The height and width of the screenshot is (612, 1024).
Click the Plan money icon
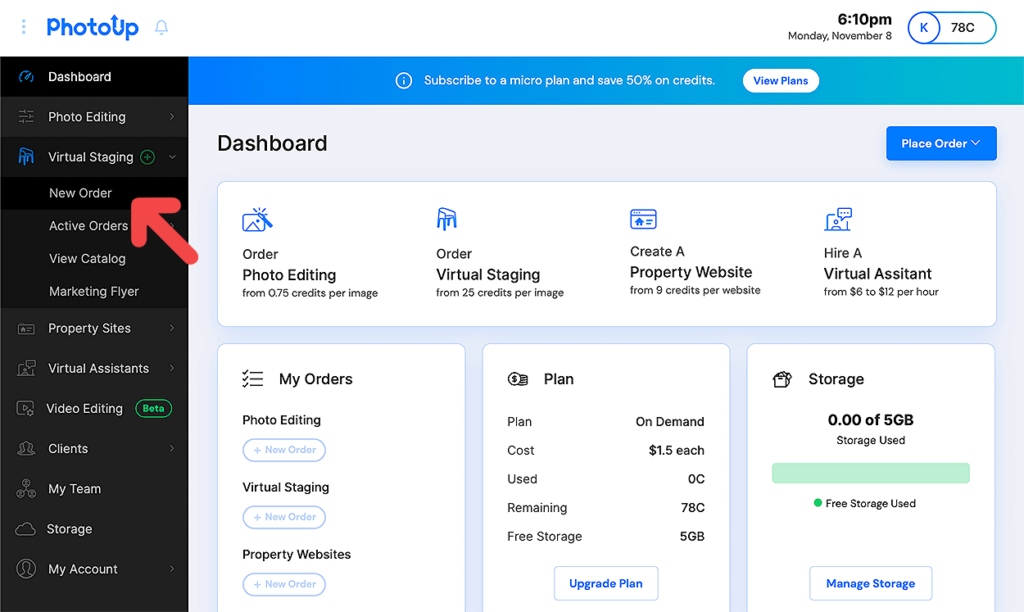(x=518, y=379)
